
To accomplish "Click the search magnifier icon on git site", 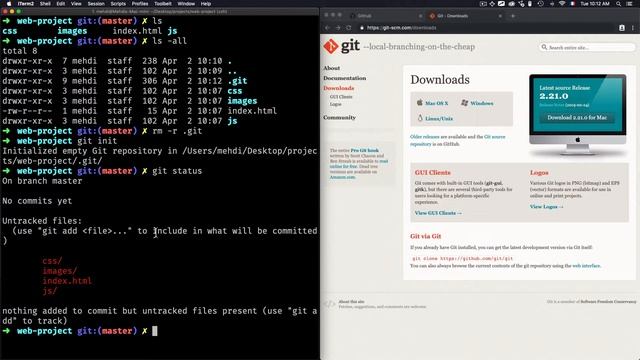I will coord(544,47).
